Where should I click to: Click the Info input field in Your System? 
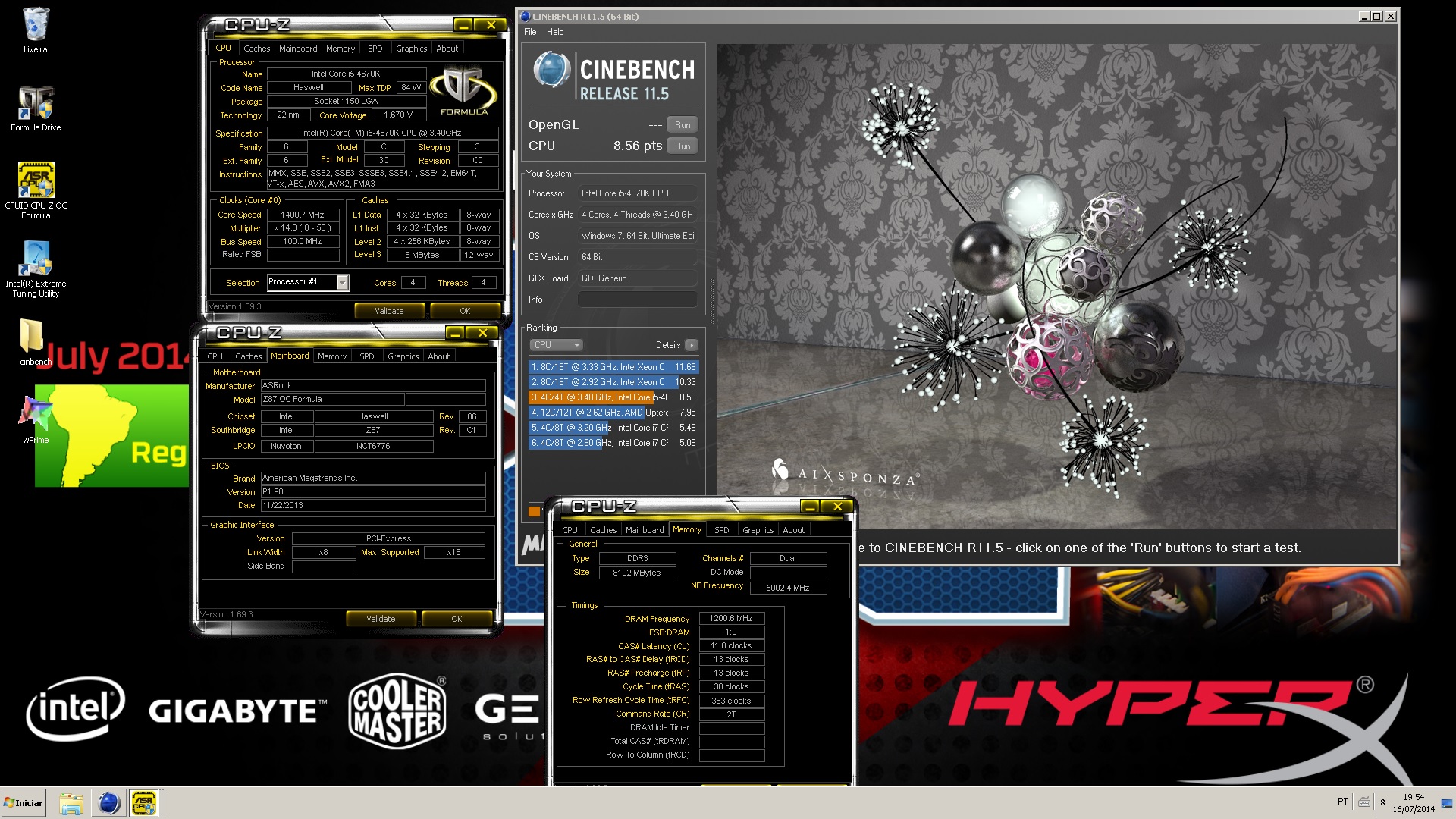pyautogui.click(x=637, y=300)
